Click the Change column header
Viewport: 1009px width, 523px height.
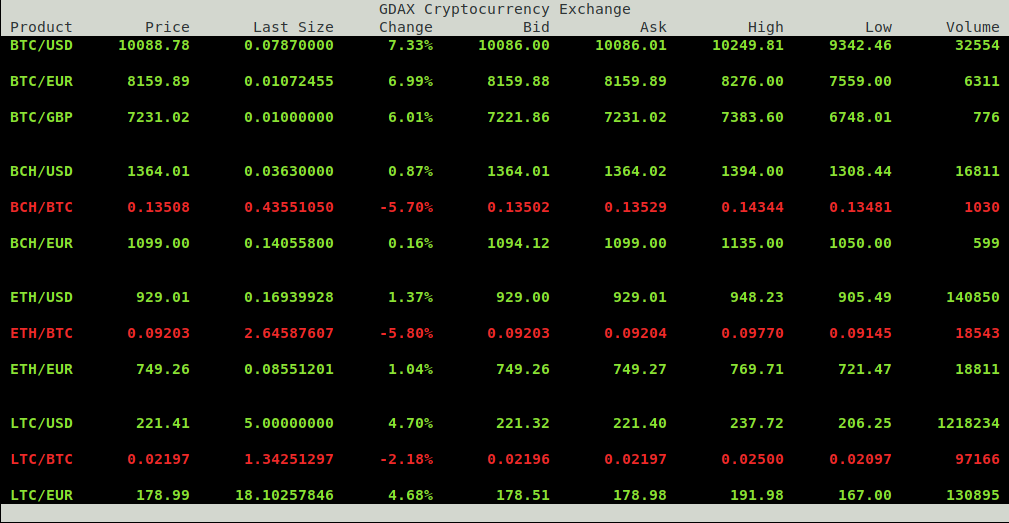pos(406,27)
